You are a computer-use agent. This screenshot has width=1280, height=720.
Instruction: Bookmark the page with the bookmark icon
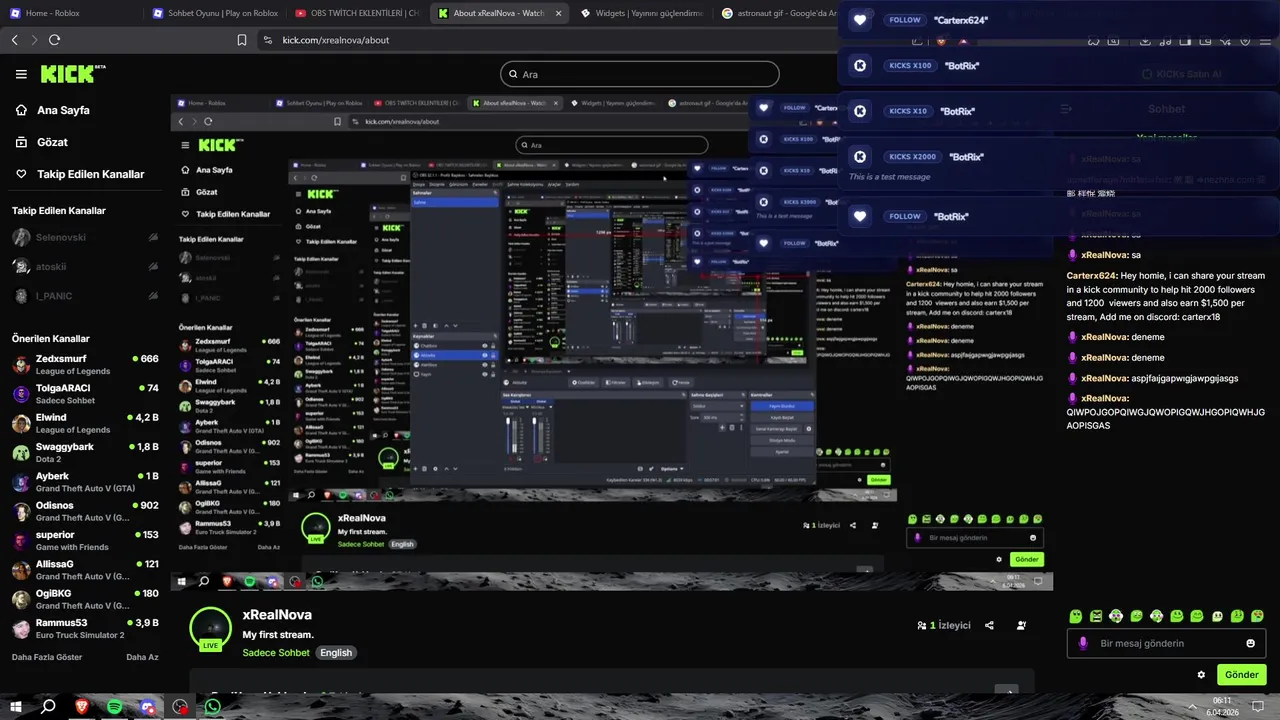tap(242, 40)
